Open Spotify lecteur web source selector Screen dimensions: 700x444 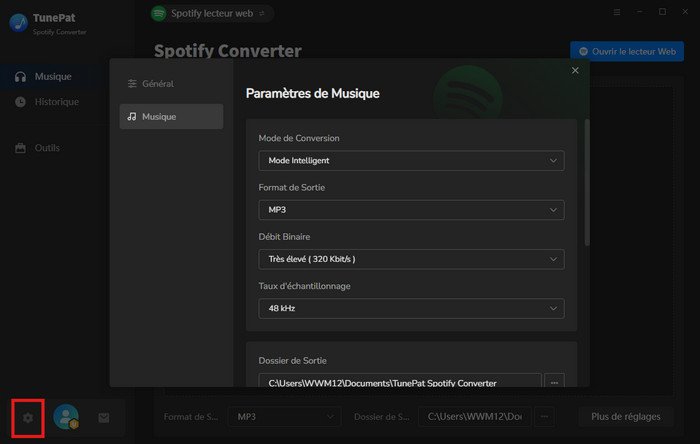coord(211,13)
